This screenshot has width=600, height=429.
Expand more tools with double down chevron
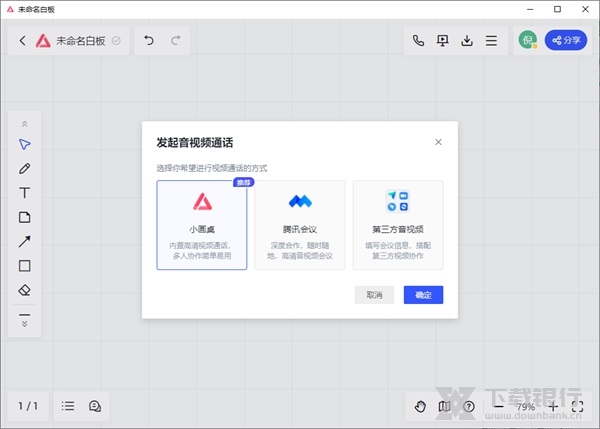pos(24,324)
